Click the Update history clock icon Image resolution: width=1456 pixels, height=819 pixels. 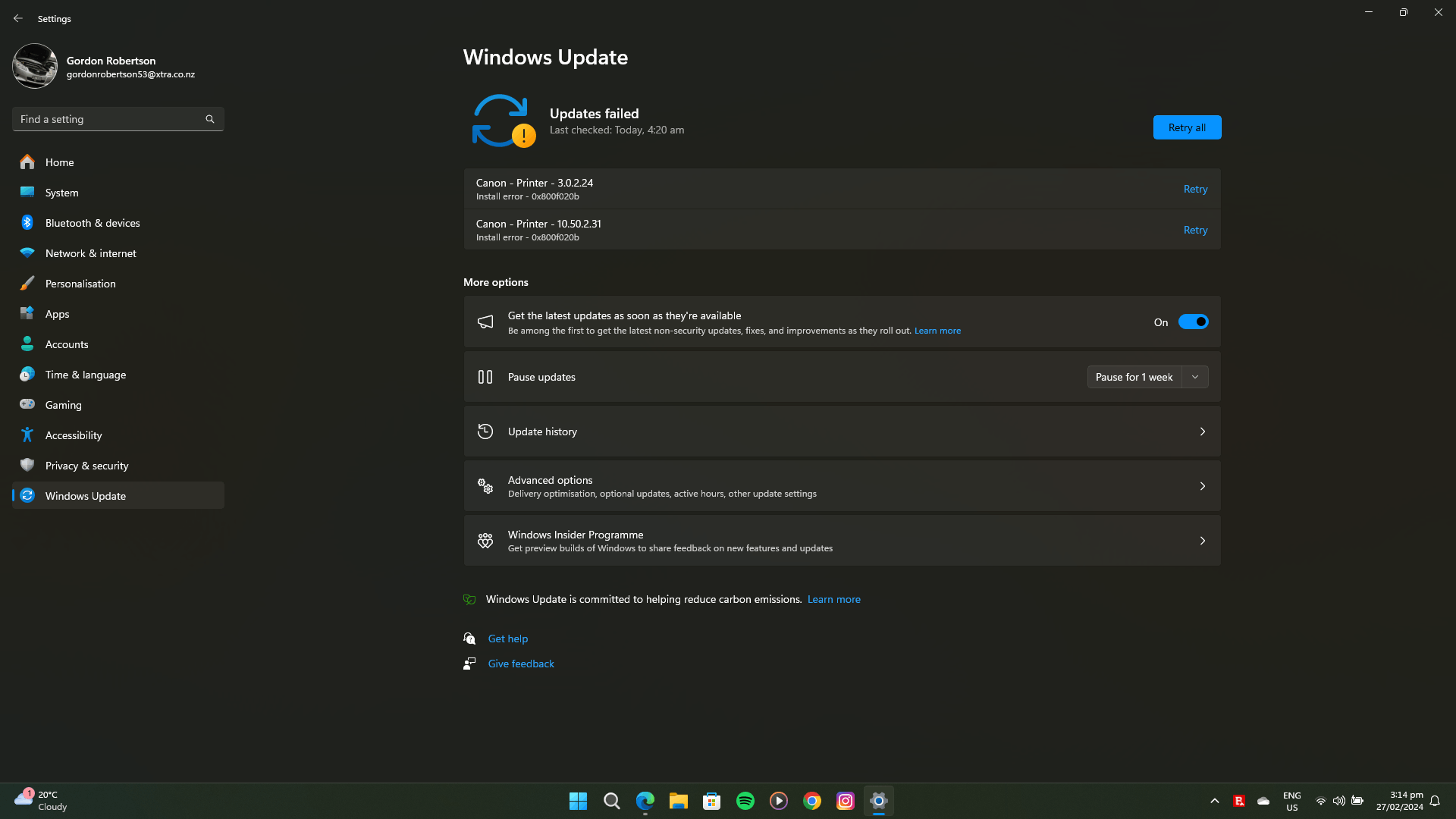485,431
